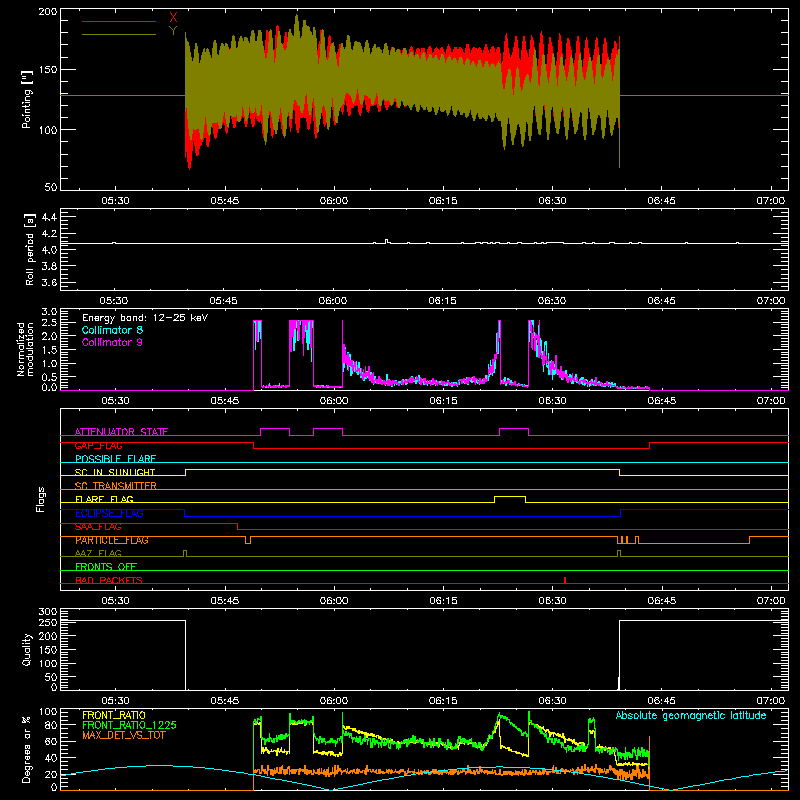Image resolution: width=800 pixels, height=800 pixels.
Task: Click the 50 tick on pointing axis
Action: click(51, 187)
